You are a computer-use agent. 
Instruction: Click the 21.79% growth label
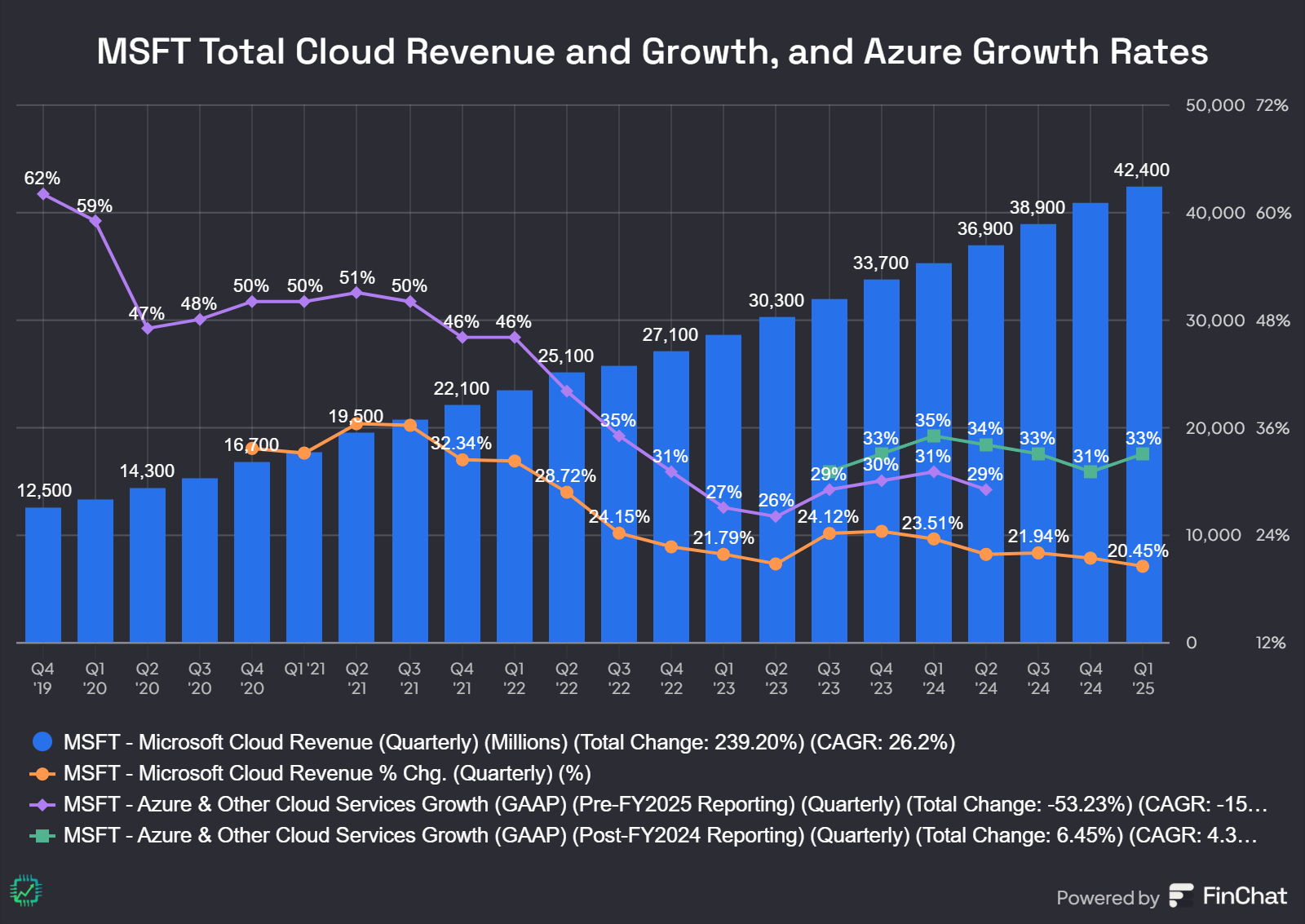[x=723, y=537]
